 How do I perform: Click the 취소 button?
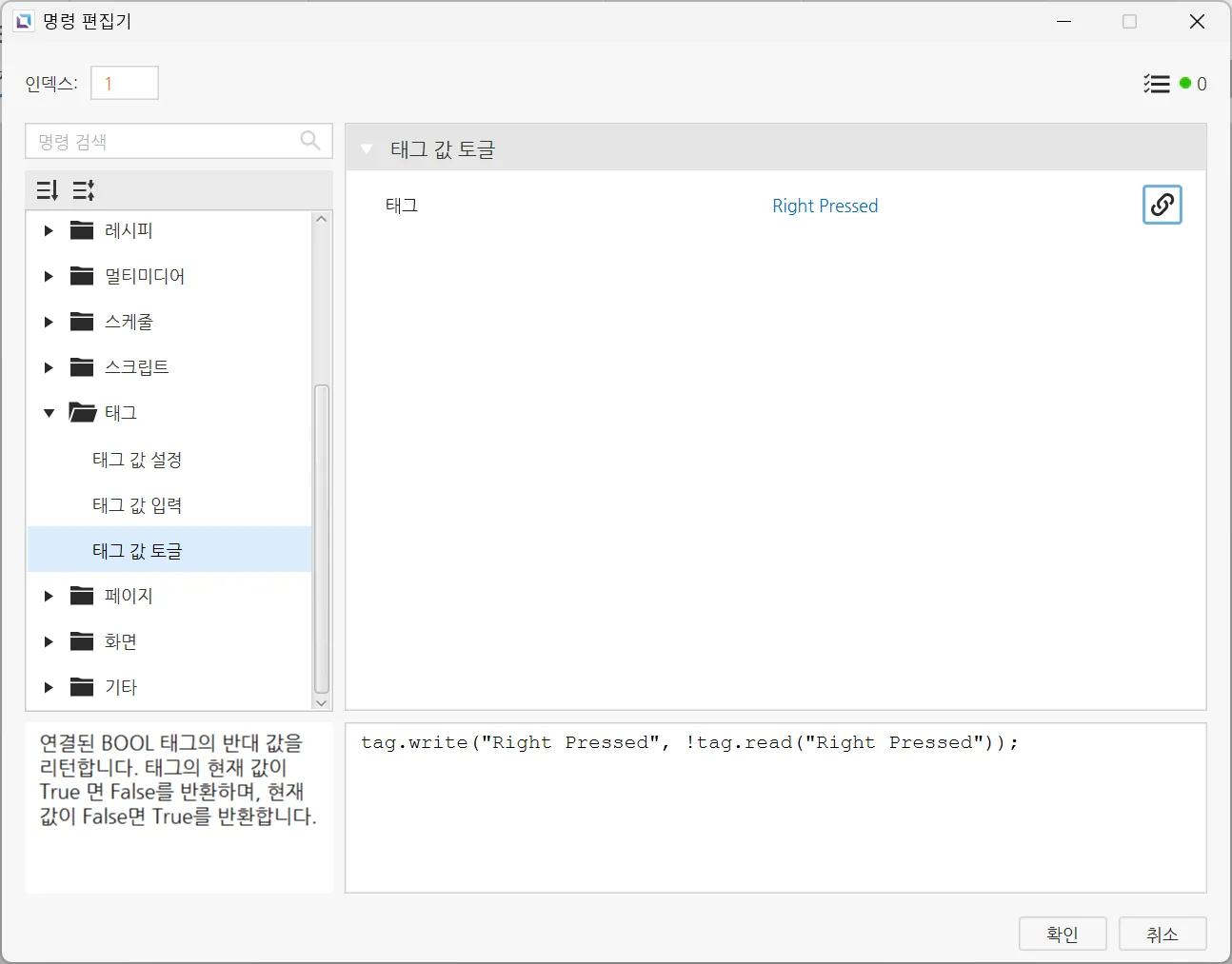pos(1162,934)
